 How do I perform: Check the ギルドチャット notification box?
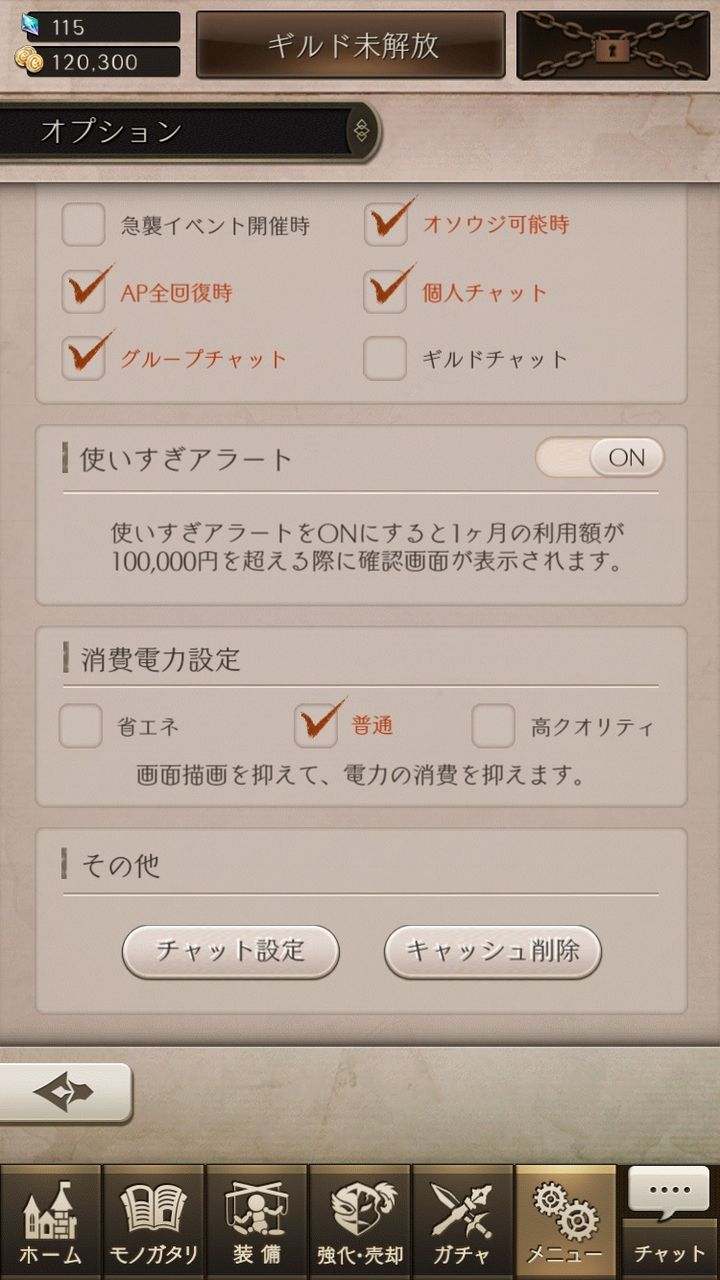[x=385, y=359]
